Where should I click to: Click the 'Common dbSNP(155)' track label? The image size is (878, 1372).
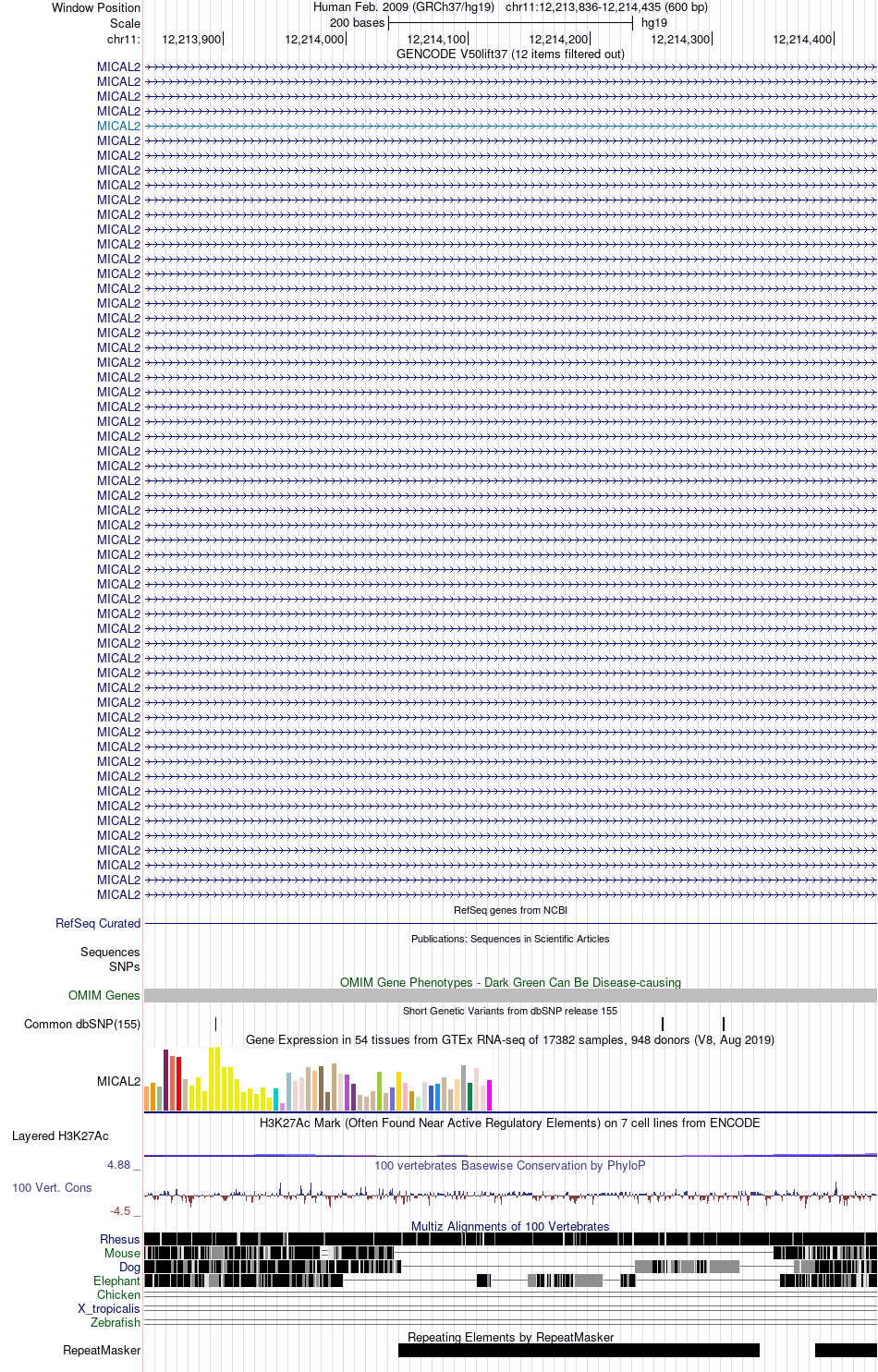pos(82,1024)
